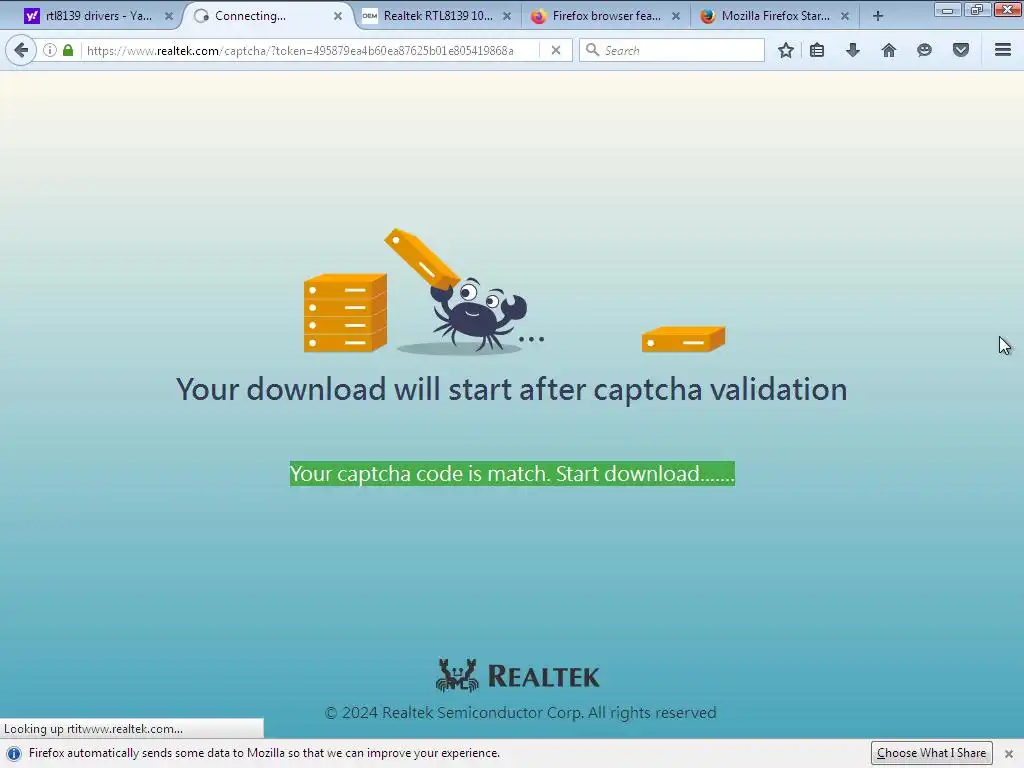This screenshot has width=1024, height=768.
Task: Stop loading with the address bar X
Action: (x=556, y=50)
